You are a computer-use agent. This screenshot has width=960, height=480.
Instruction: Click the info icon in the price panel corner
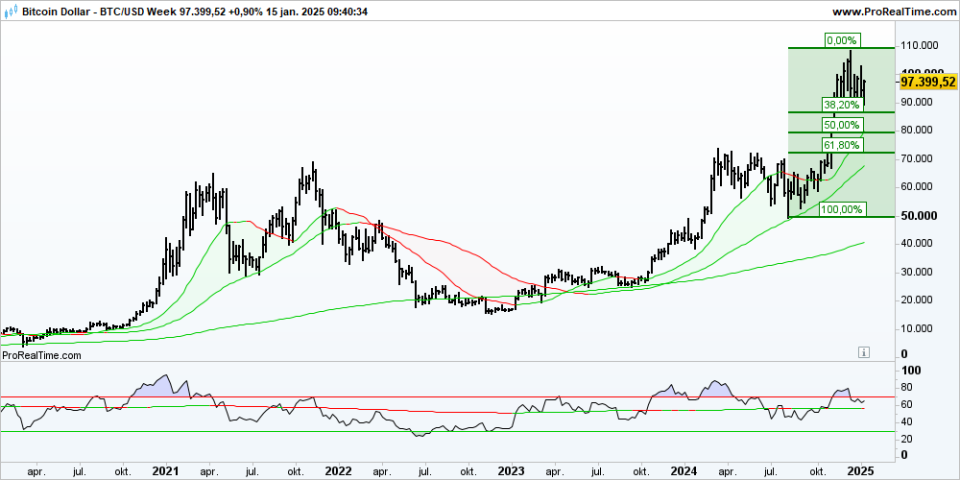[x=864, y=351]
